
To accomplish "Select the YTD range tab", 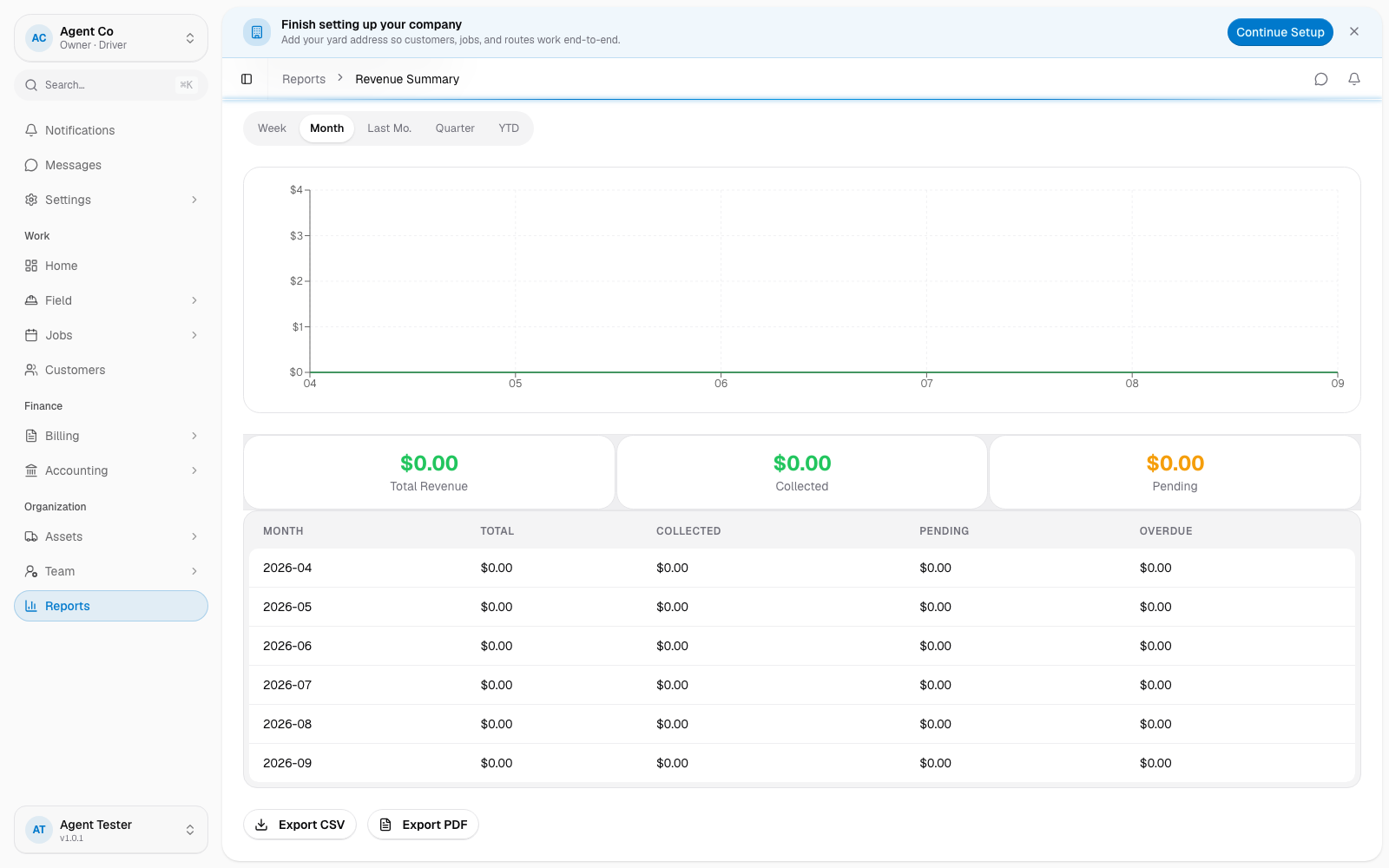I will point(509,128).
